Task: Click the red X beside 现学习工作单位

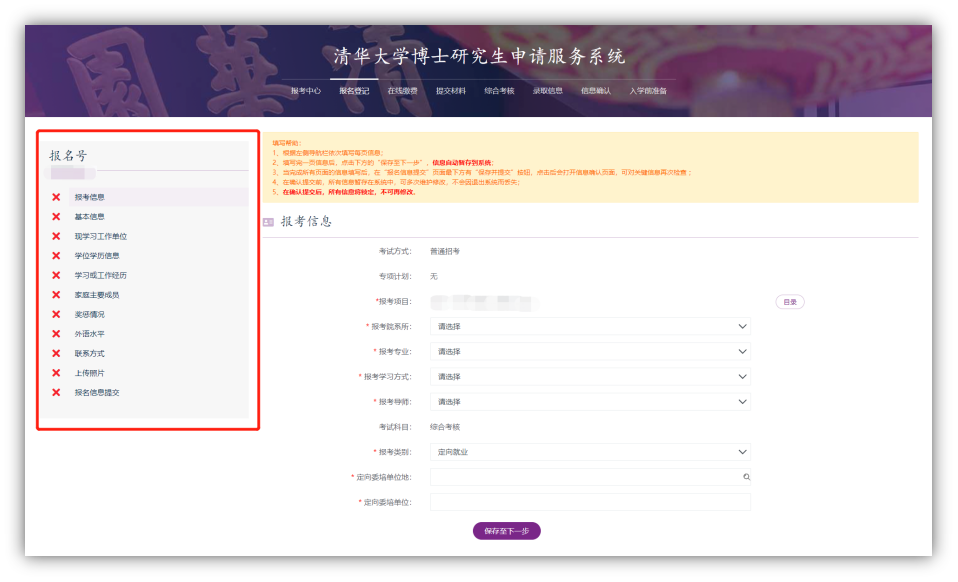Action: [56, 236]
